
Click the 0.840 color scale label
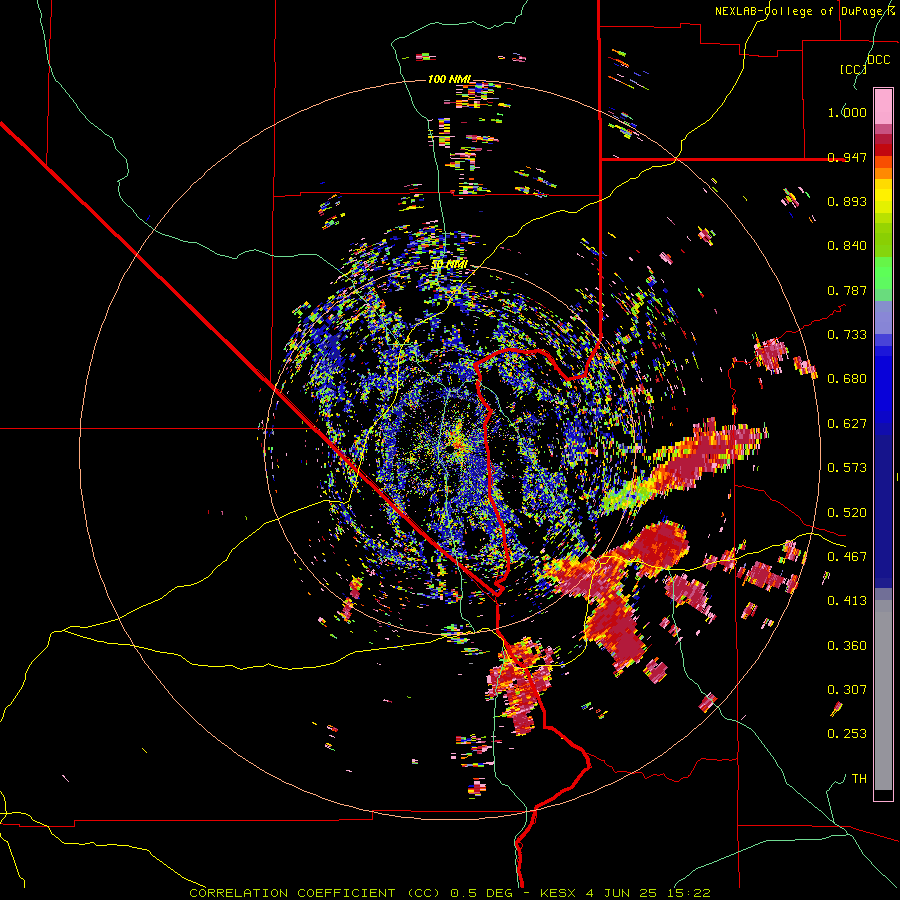pos(847,246)
